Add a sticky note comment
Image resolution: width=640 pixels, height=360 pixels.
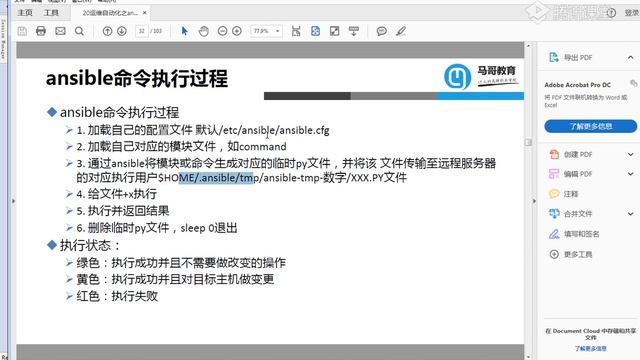[382, 31]
